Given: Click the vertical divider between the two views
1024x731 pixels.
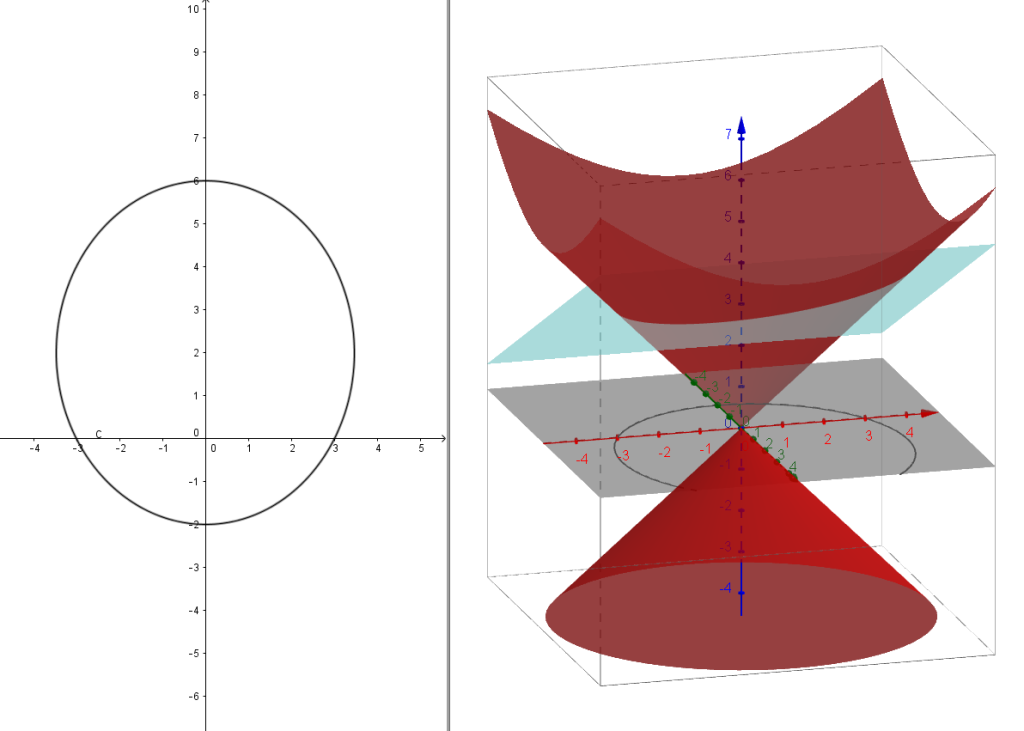Looking at the screenshot, I should coord(449,365).
